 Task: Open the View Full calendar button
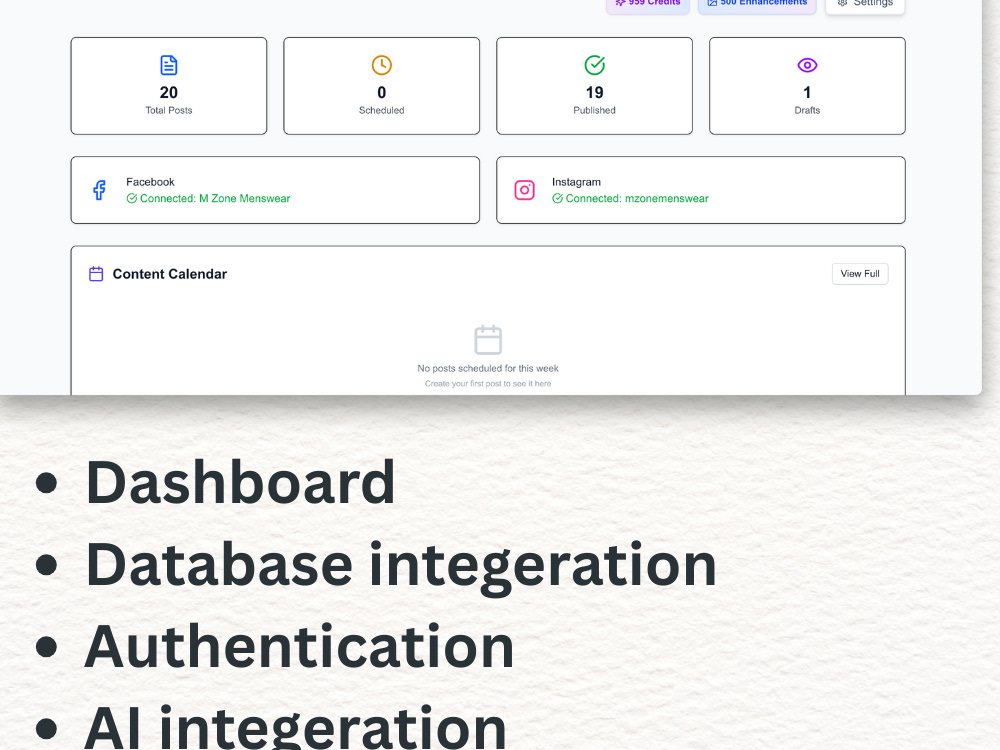click(860, 274)
